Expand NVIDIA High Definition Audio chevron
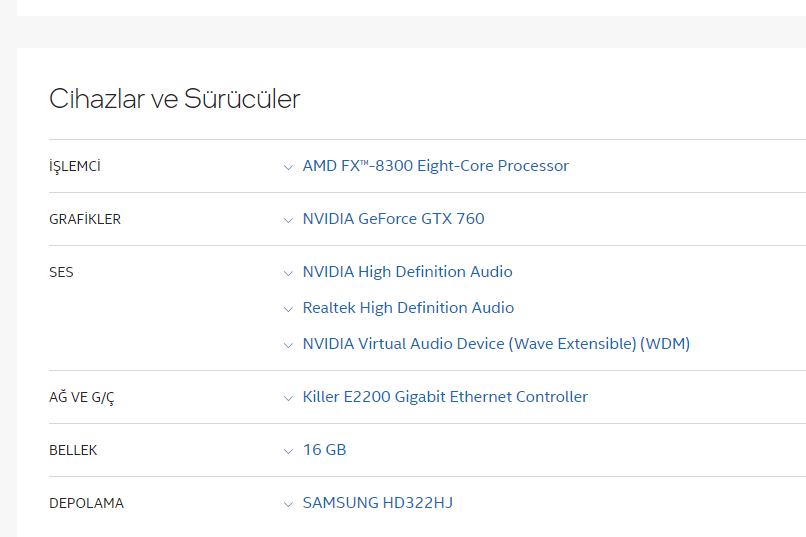 pos(288,273)
